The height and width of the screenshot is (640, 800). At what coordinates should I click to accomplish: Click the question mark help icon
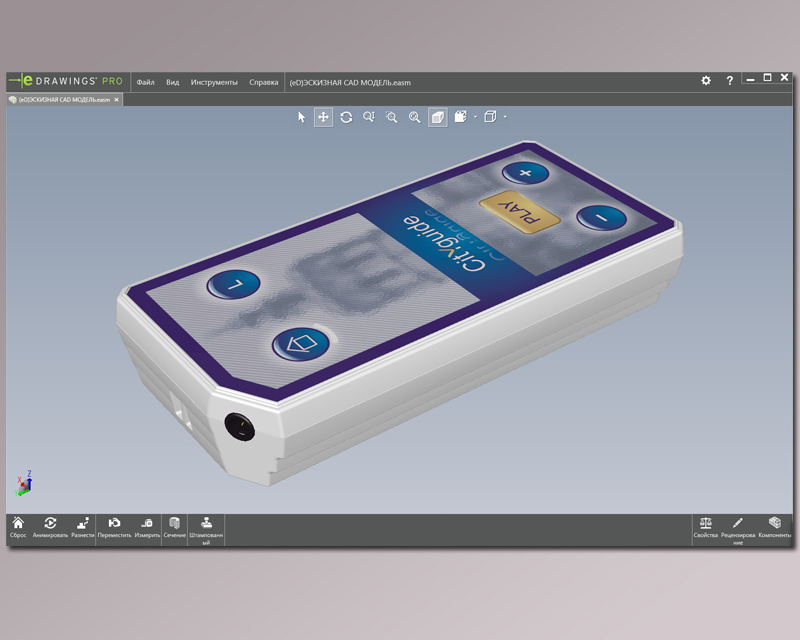click(x=730, y=80)
